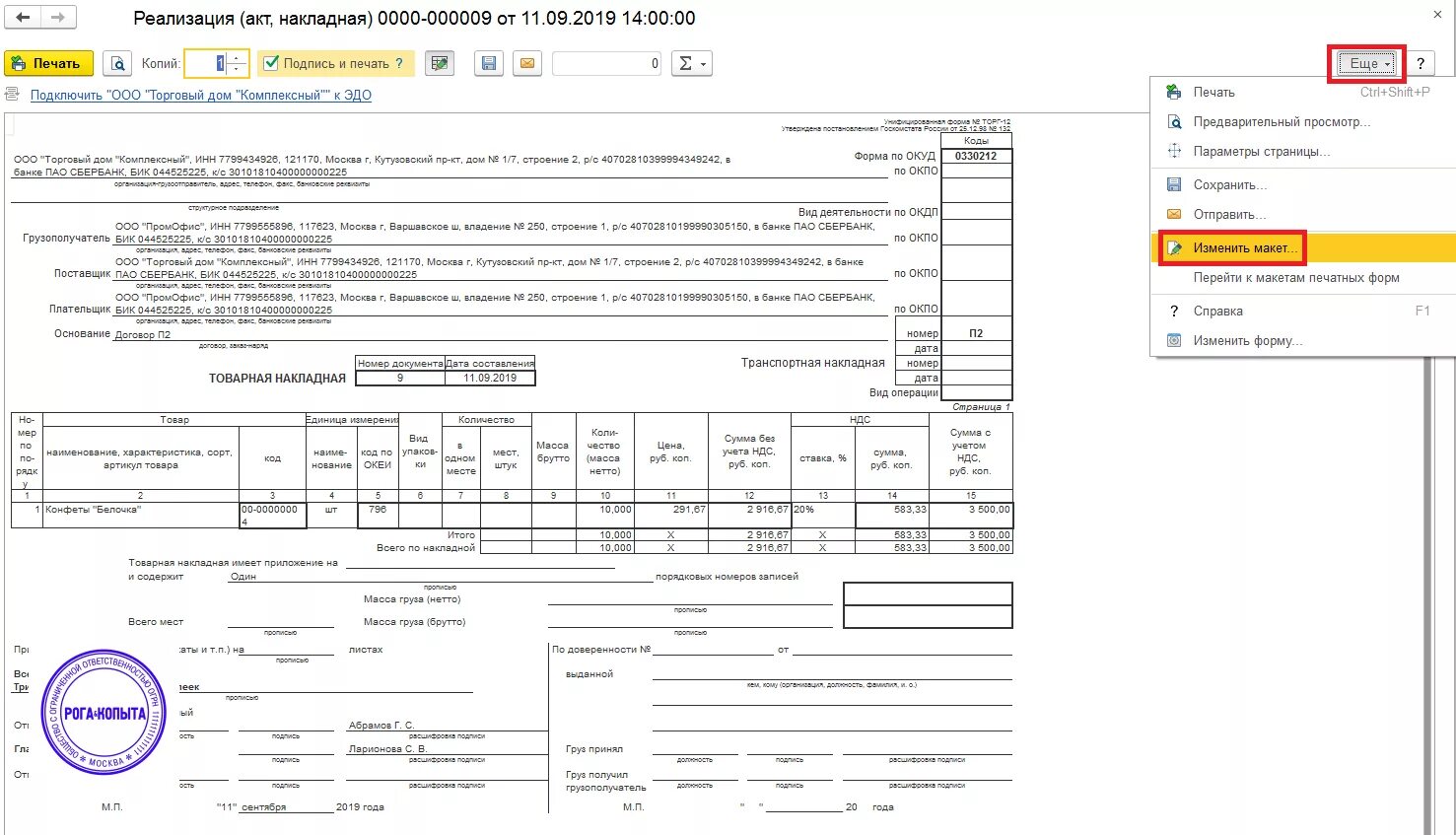Open the Еще dropdown menu
1456x835 pixels.
[1365, 63]
